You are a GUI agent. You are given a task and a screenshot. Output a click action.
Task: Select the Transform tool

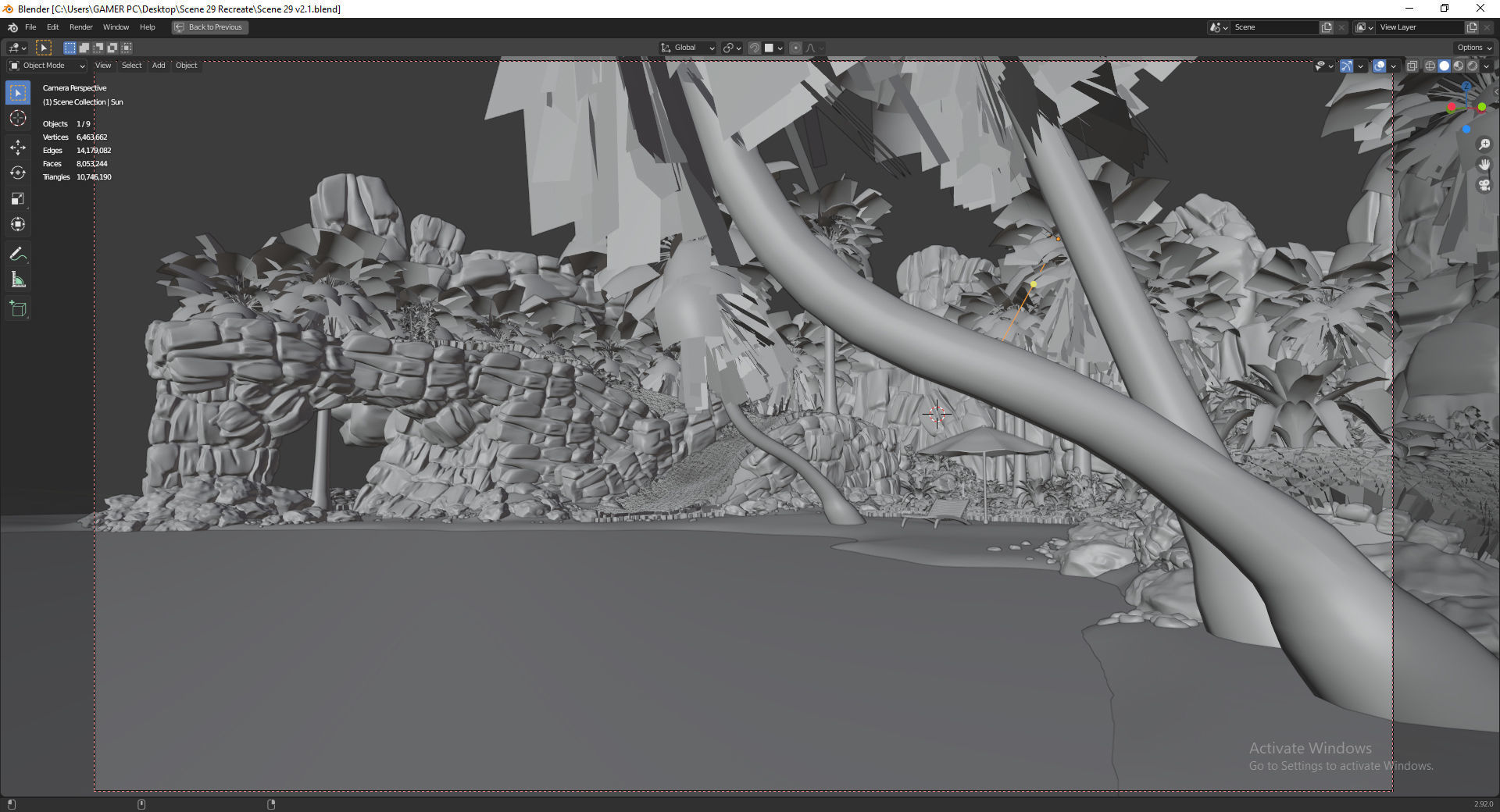coord(18,225)
